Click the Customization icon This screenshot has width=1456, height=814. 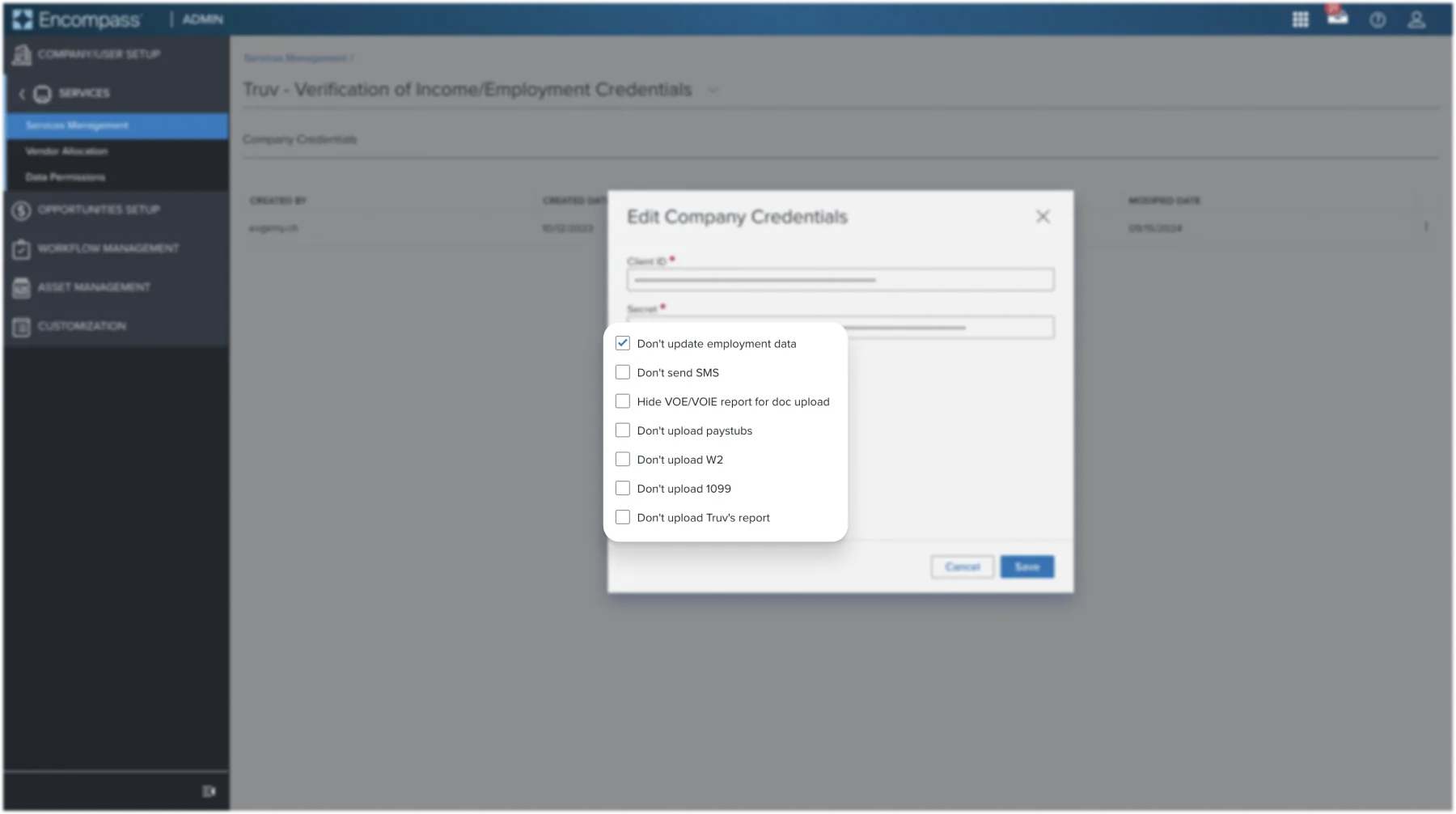click(x=22, y=327)
